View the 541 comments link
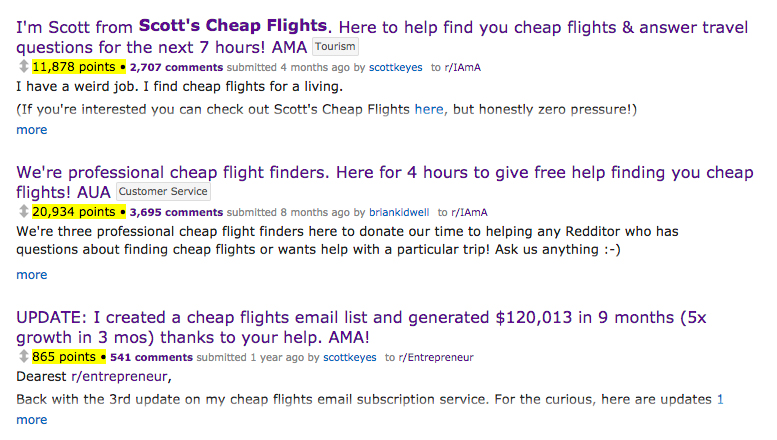 (152, 357)
